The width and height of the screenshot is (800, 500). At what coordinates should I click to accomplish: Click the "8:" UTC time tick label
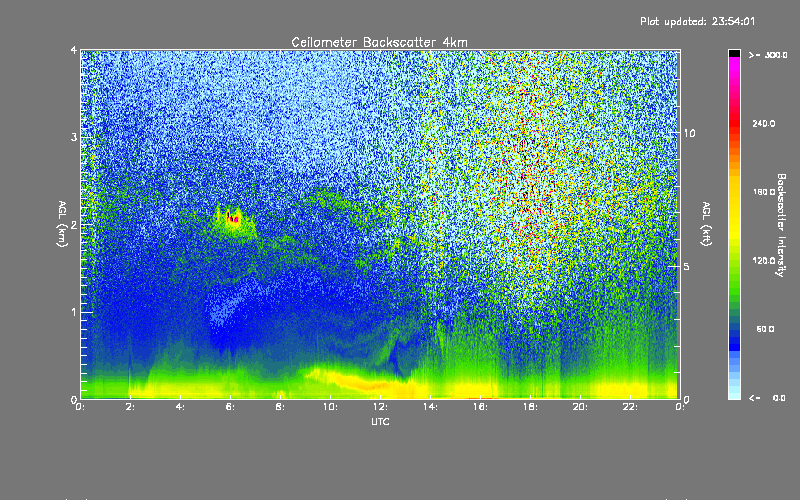(281, 407)
